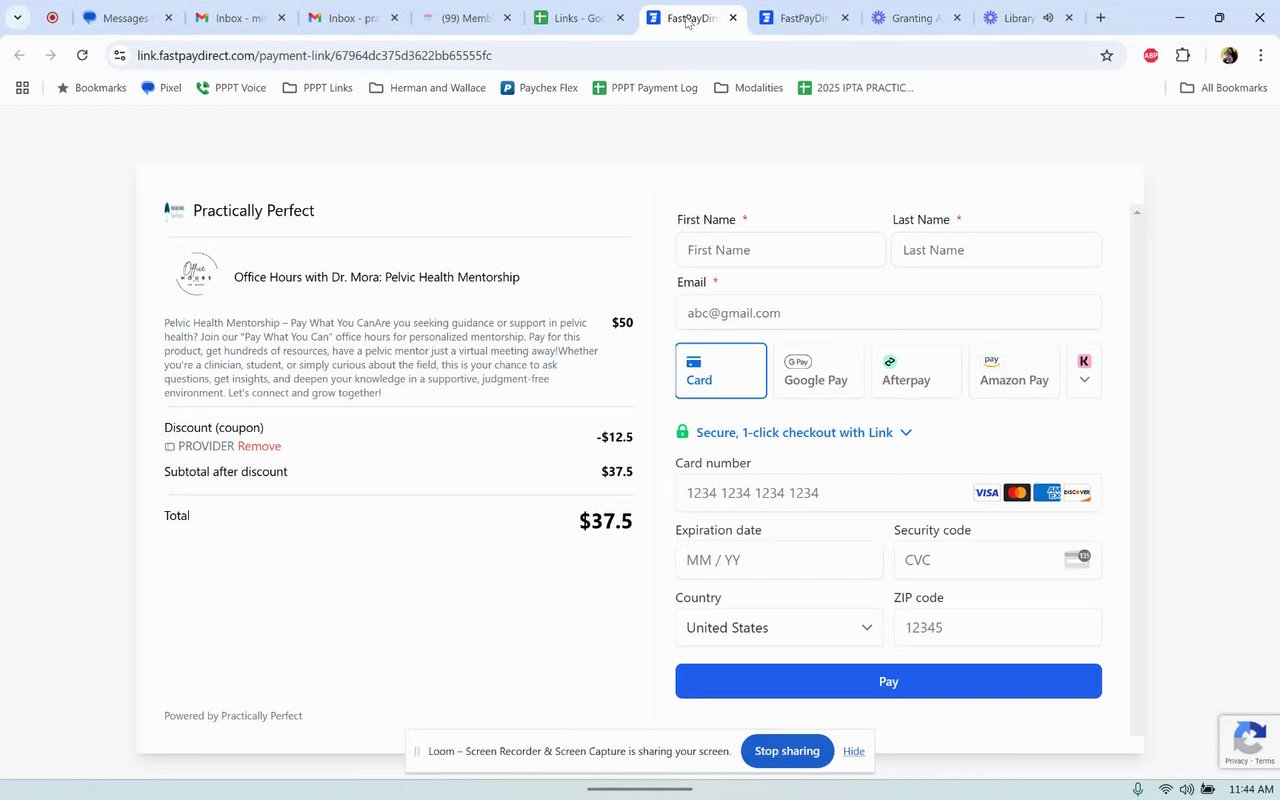Click the Visa card logo
This screenshot has width=1280, height=800.
click(x=987, y=493)
